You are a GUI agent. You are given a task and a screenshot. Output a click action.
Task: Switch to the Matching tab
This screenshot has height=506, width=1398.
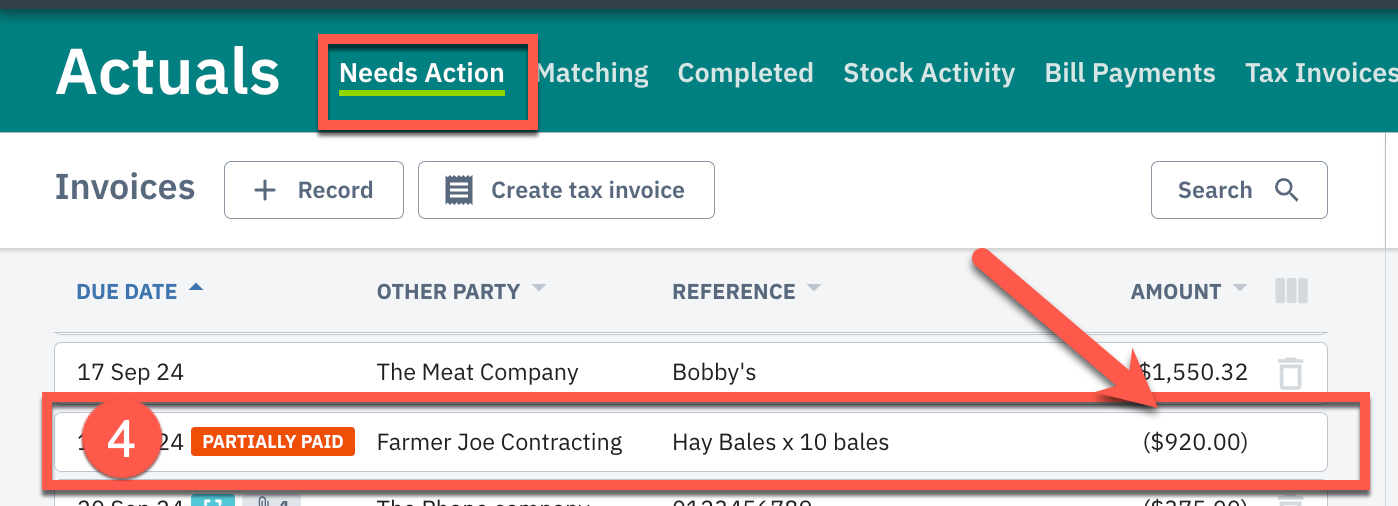[594, 73]
